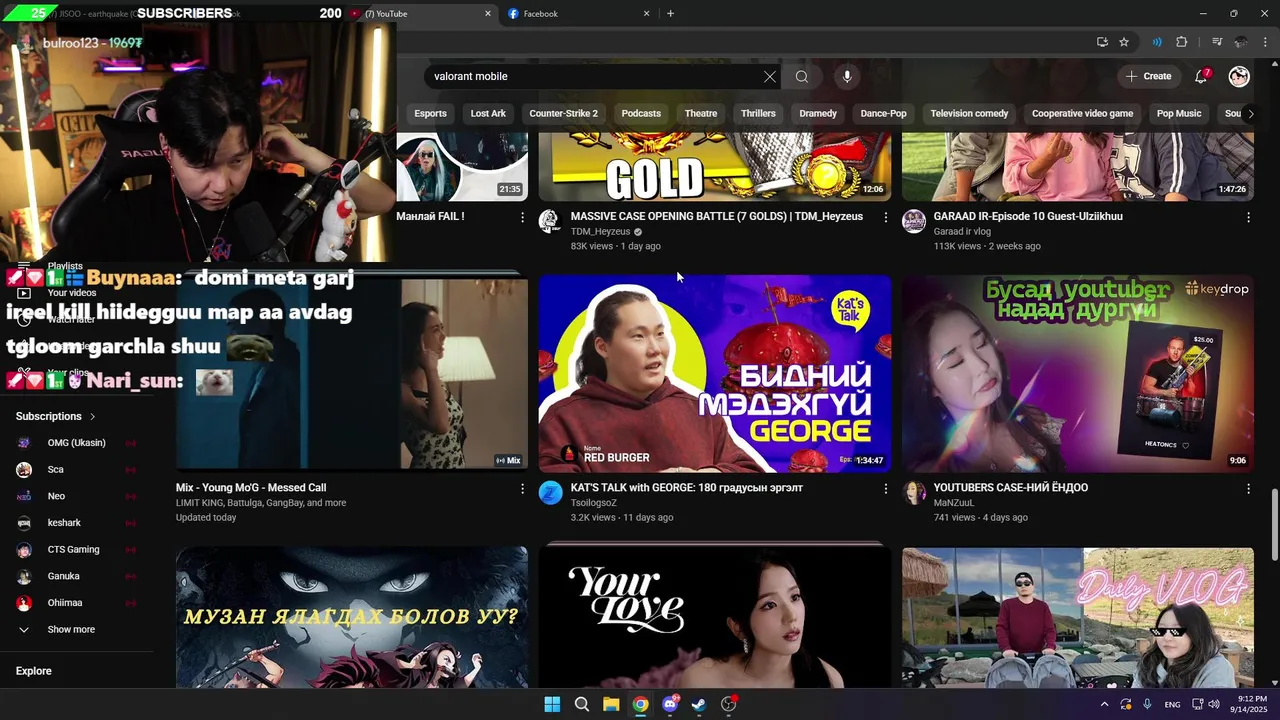1280x720 pixels.
Task: Select the Thrillers filter chip
Action: [758, 114]
